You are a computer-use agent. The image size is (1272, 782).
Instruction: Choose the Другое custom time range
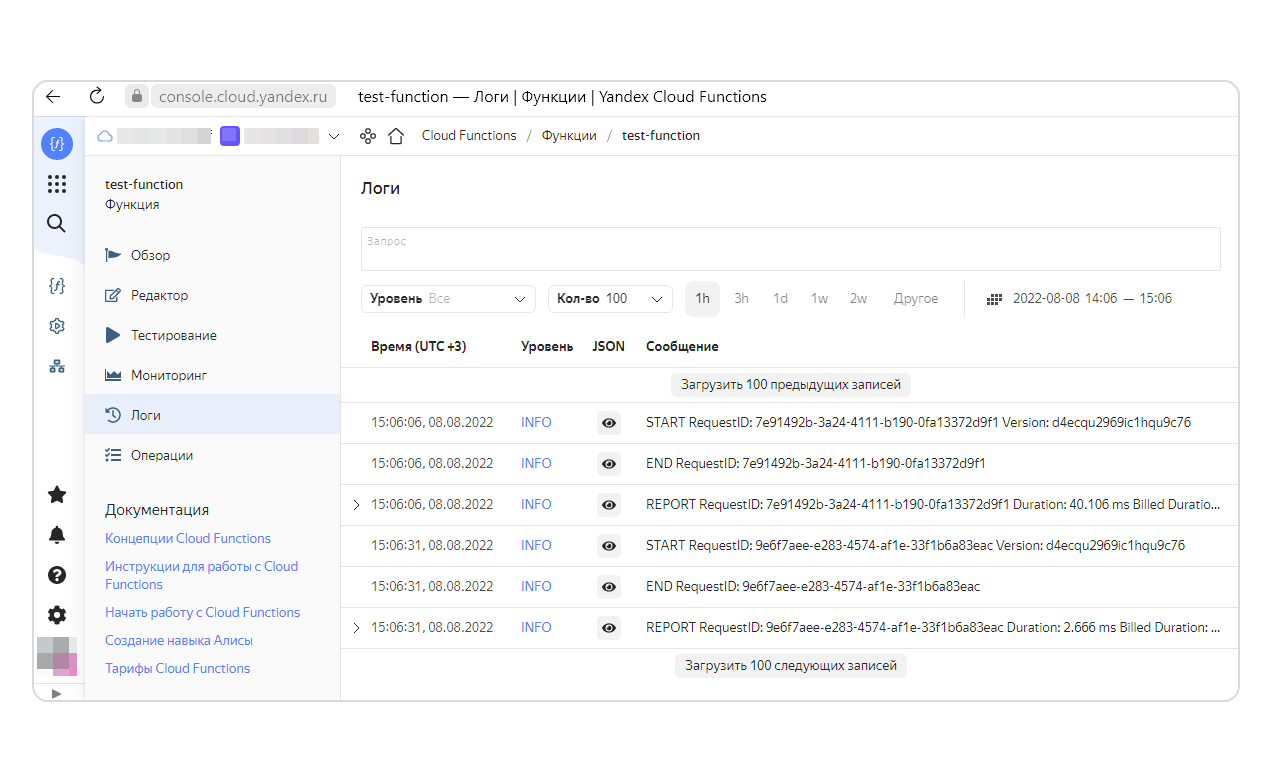916,298
